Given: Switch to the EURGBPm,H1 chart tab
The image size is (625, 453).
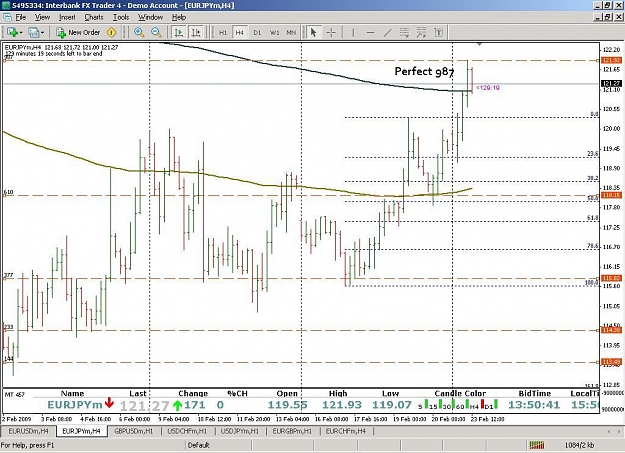Looking at the screenshot, I should [292, 431].
